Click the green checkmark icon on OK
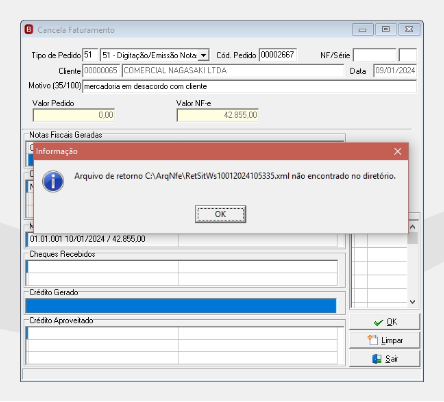Screen dimensions: 444x402 coord(378,322)
